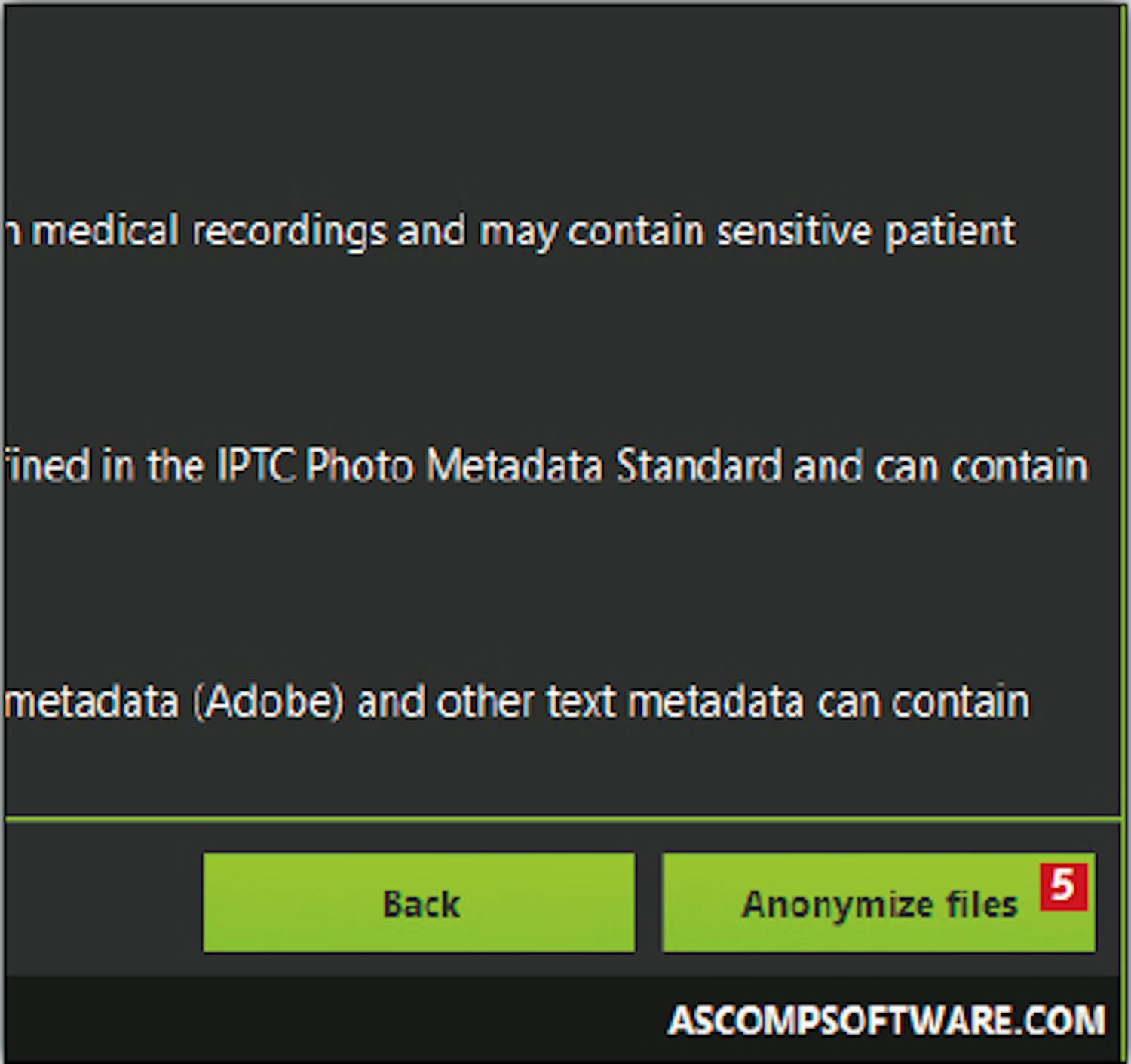The width and height of the screenshot is (1131, 1064).
Task: Click the "IPTC" abbreviation in the text
Action: coord(255,466)
